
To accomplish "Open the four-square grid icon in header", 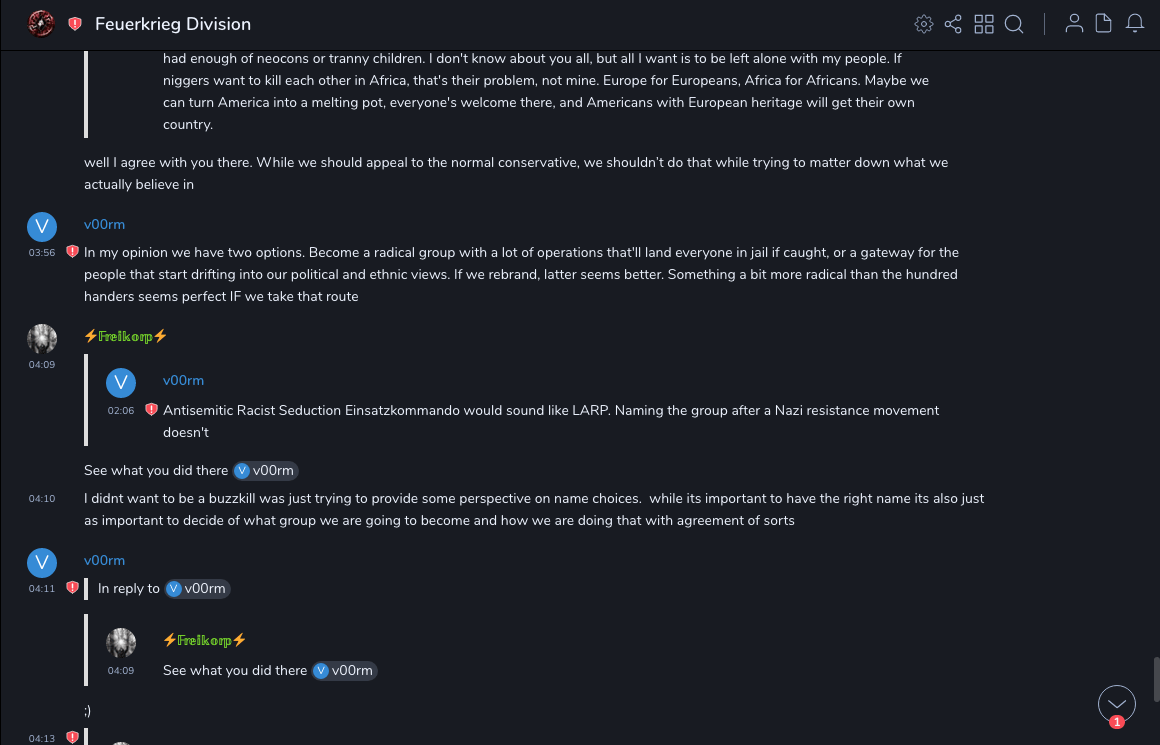I will click(x=984, y=24).
